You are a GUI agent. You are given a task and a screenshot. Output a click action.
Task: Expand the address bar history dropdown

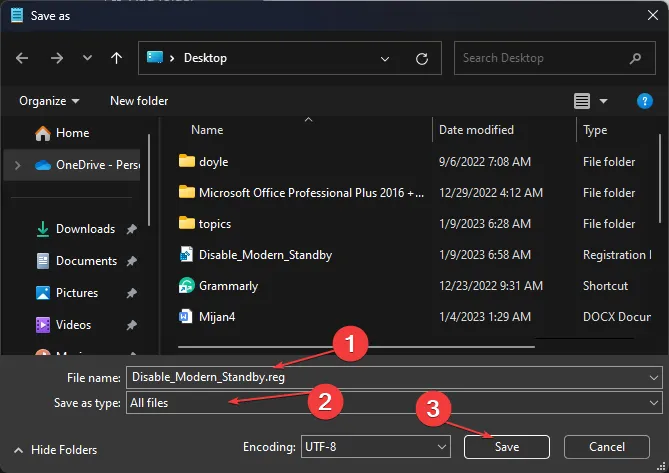385,58
